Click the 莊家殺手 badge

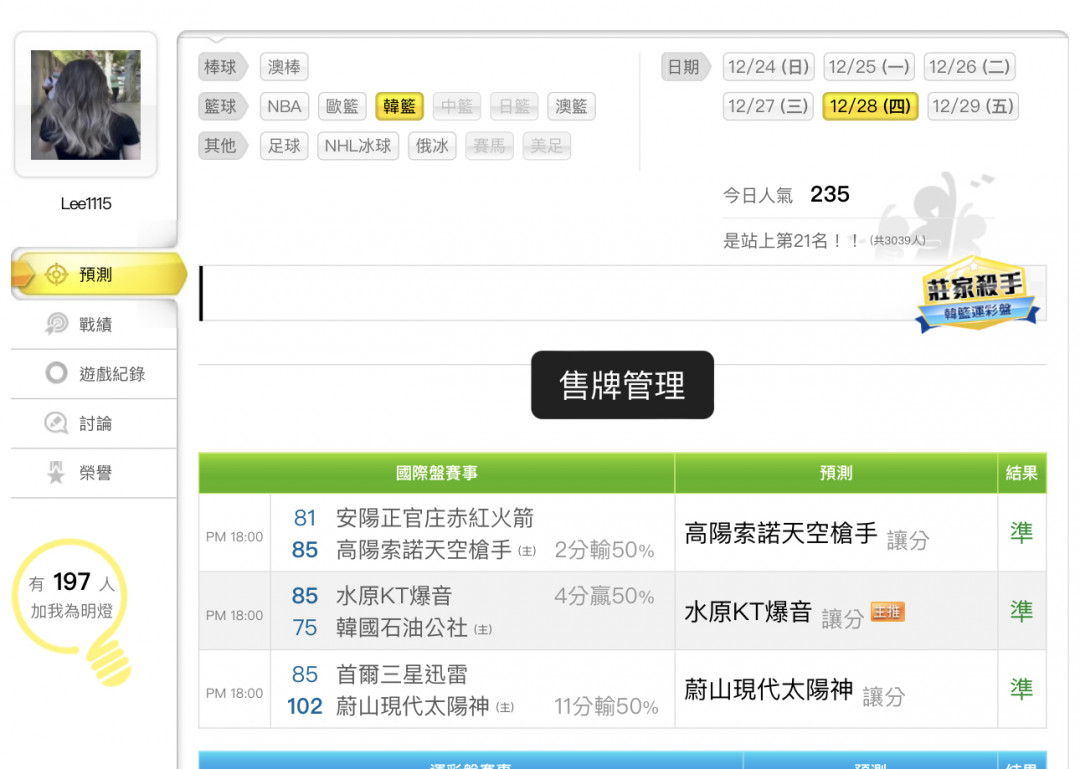(x=977, y=294)
